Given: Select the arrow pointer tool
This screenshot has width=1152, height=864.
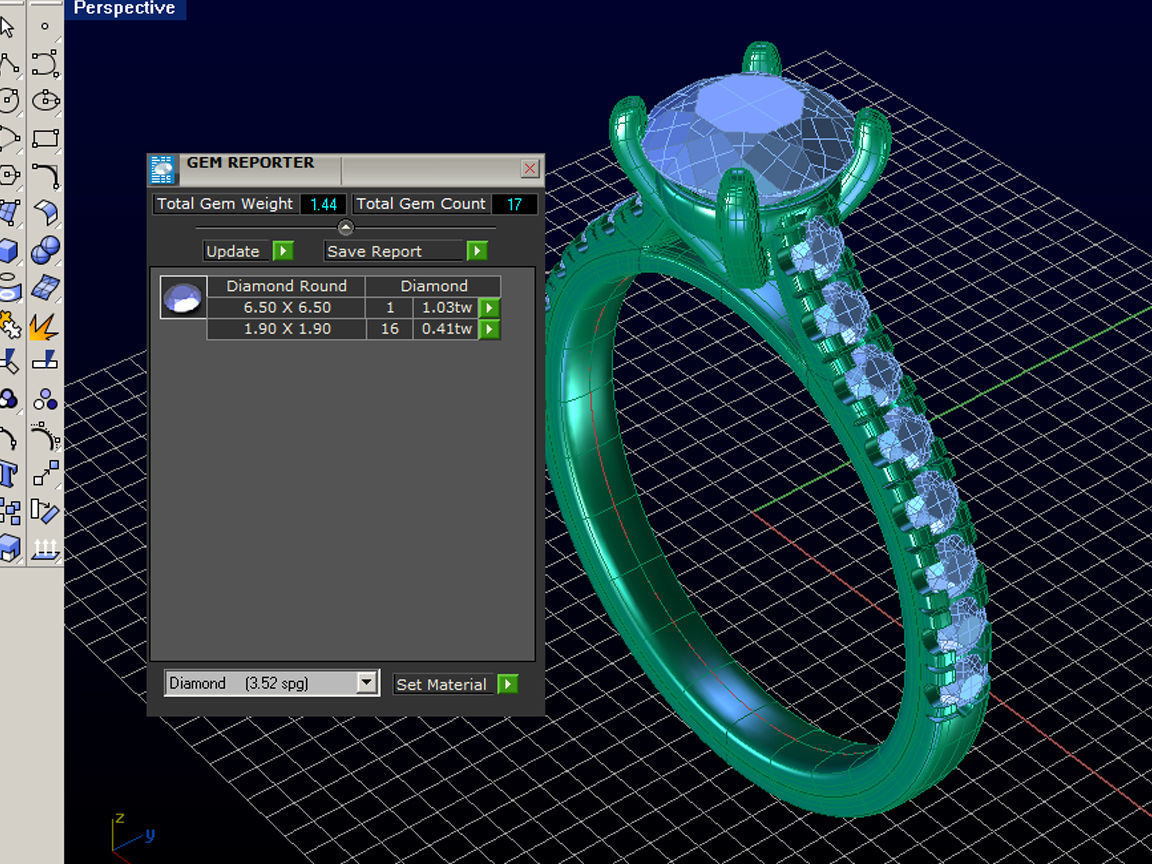Looking at the screenshot, I should pos(7,26).
